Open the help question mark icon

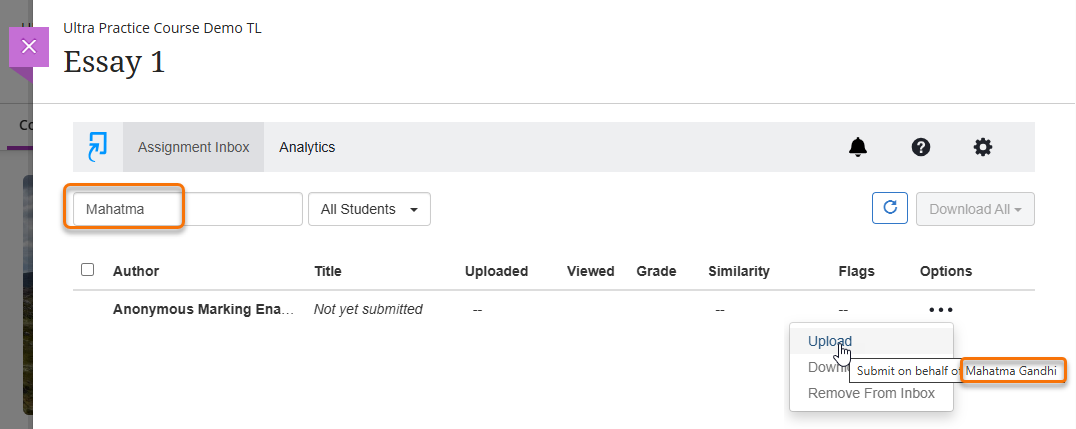point(921,147)
